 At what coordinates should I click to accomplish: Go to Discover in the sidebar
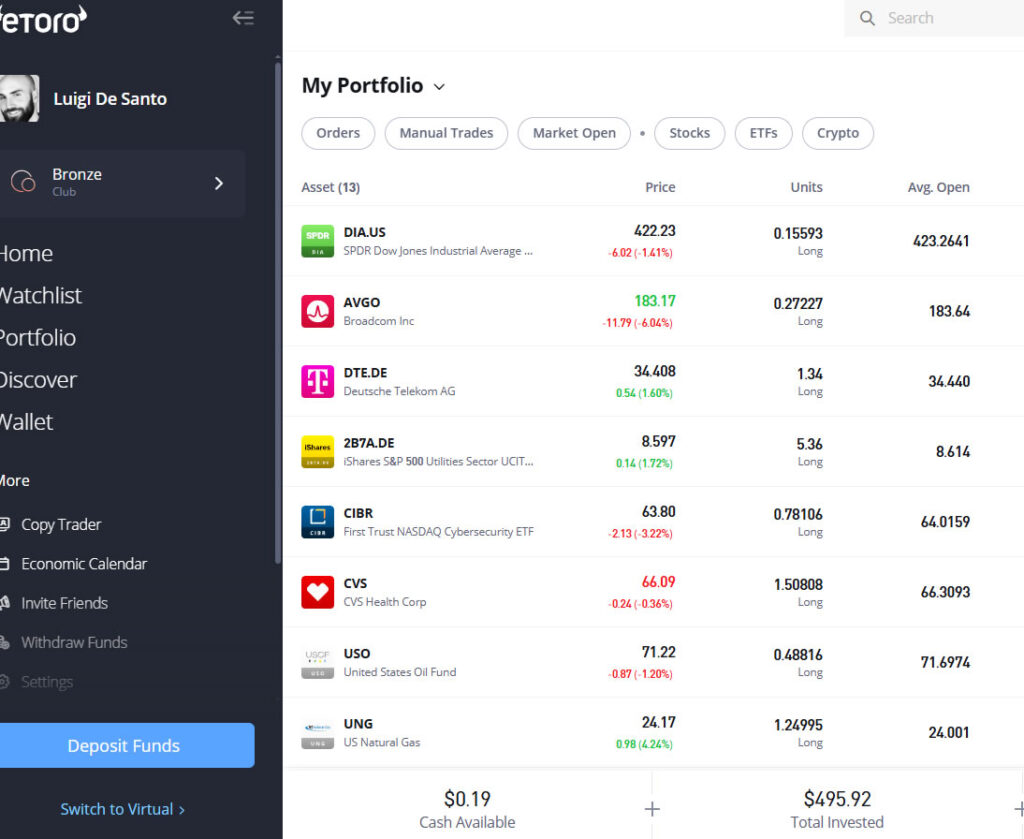pyautogui.click(x=38, y=380)
